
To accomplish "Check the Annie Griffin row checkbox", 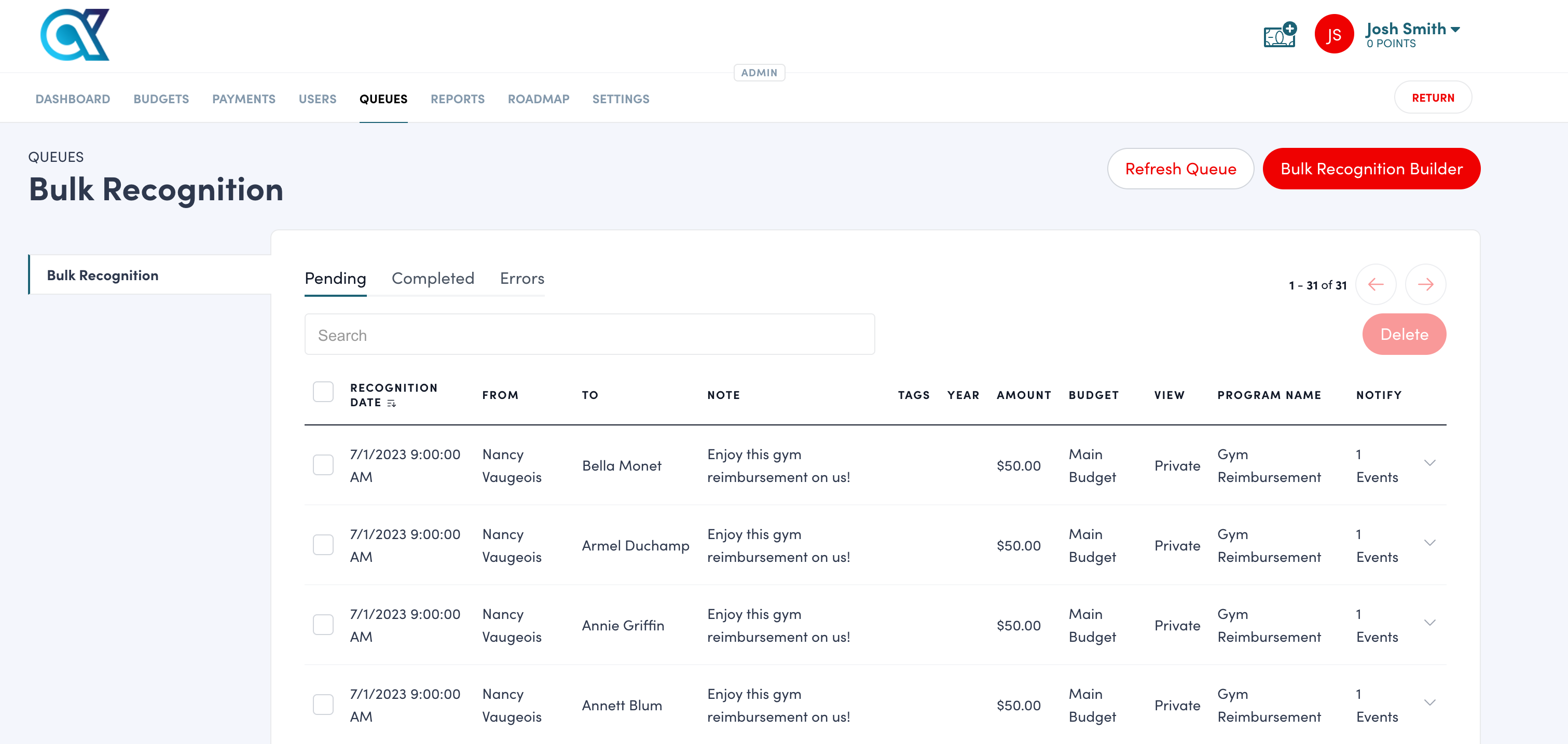I will [x=323, y=625].
